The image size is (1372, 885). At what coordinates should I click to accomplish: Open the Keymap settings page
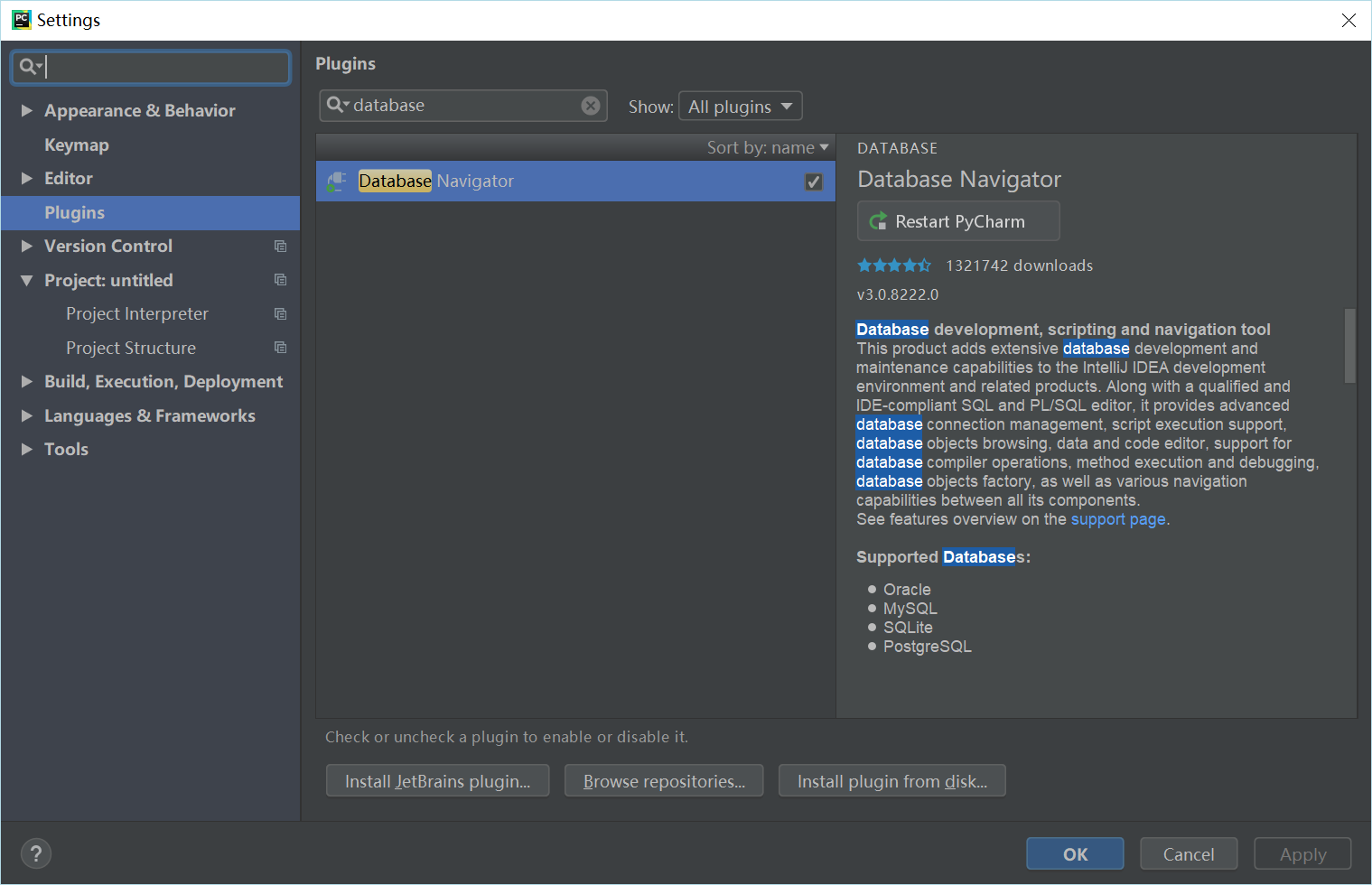tap(77, 144)
